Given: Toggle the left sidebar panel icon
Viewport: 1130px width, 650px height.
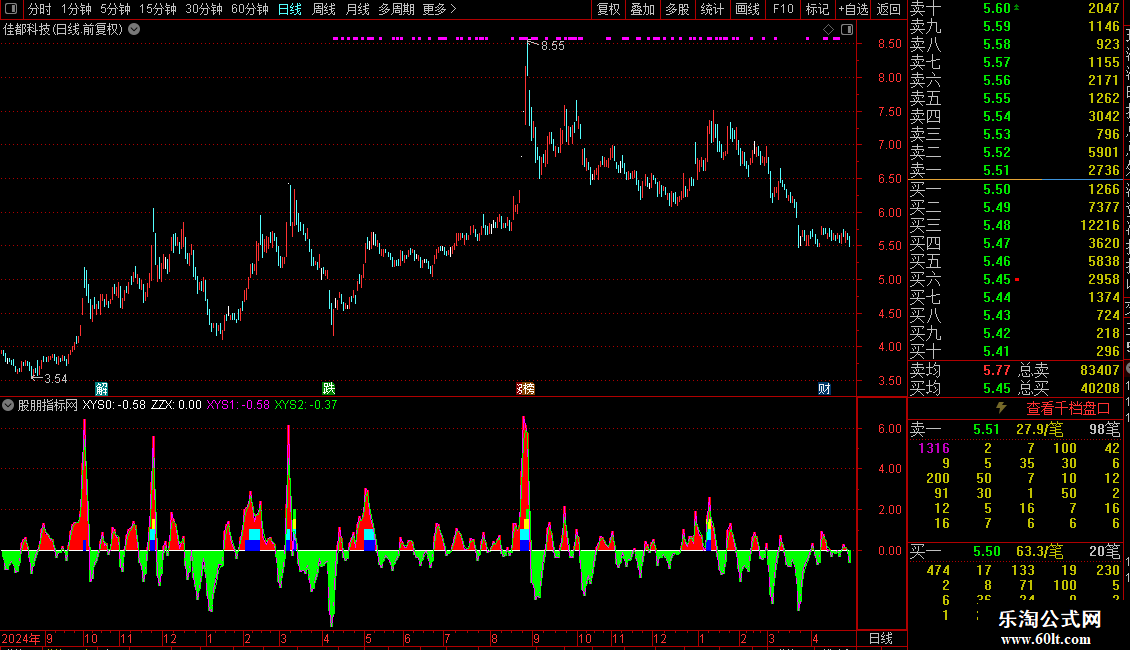Looking at the screenshot, I should [x=11, y=9].
